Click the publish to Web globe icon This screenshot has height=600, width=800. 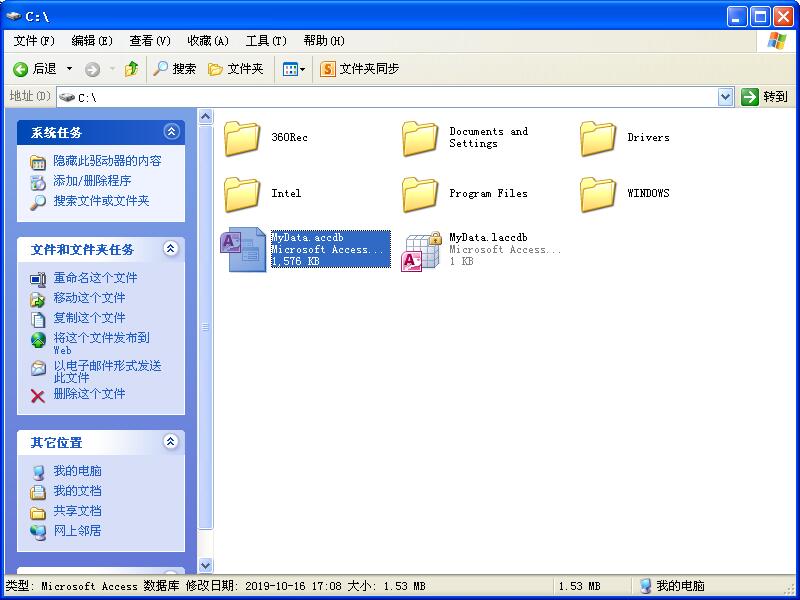pyautogui.click(x=38, y=340)
